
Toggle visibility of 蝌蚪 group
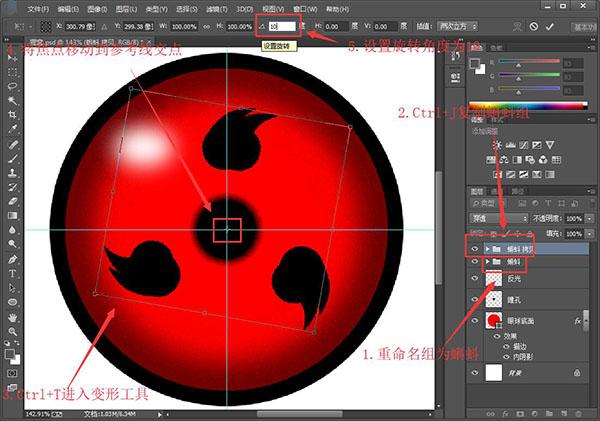click(x=475, y=261)
